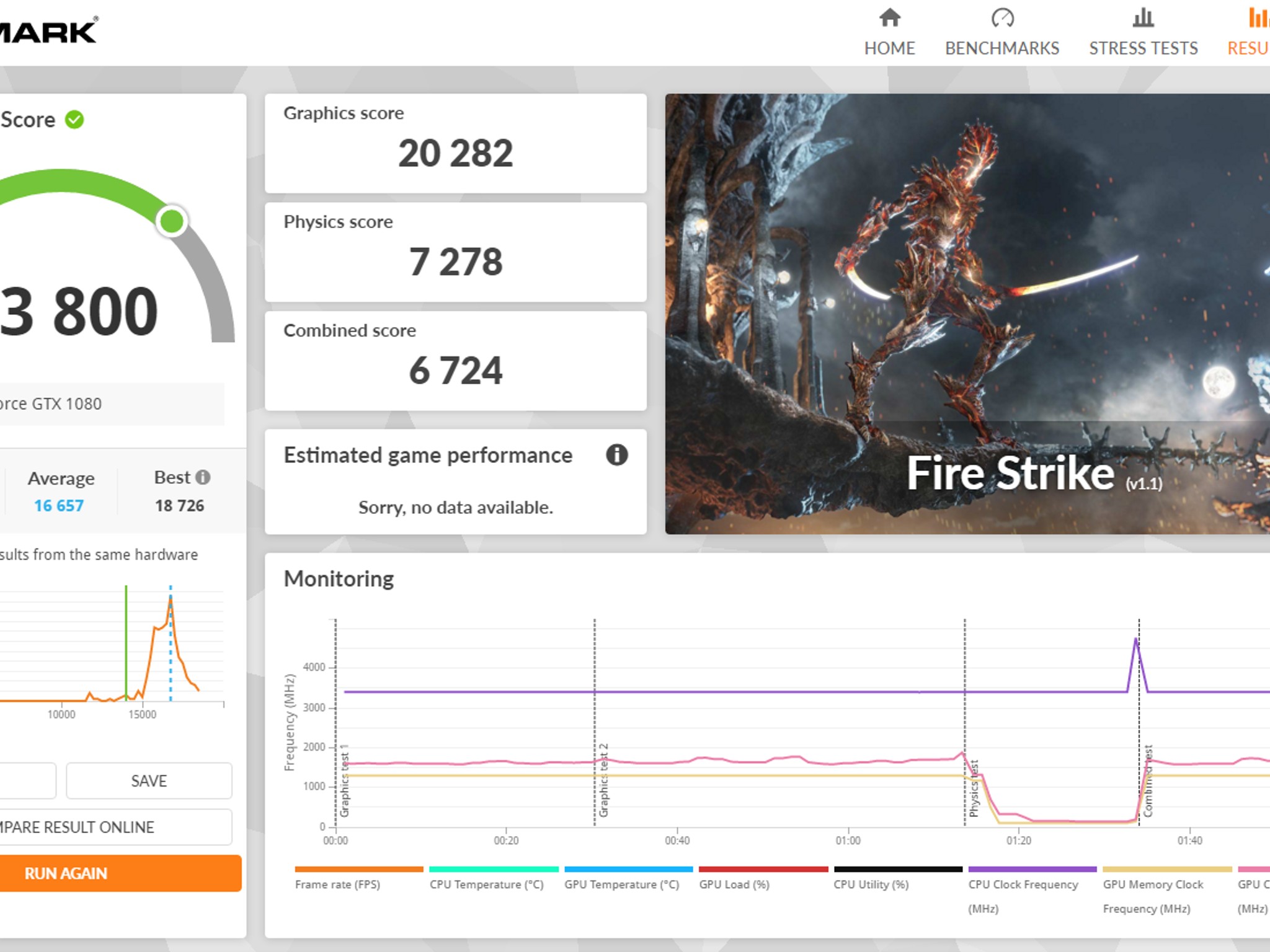Toggle Frame rate (FPS) legend item
This screenshot has width=1270, height=952.
click(358, 878)
